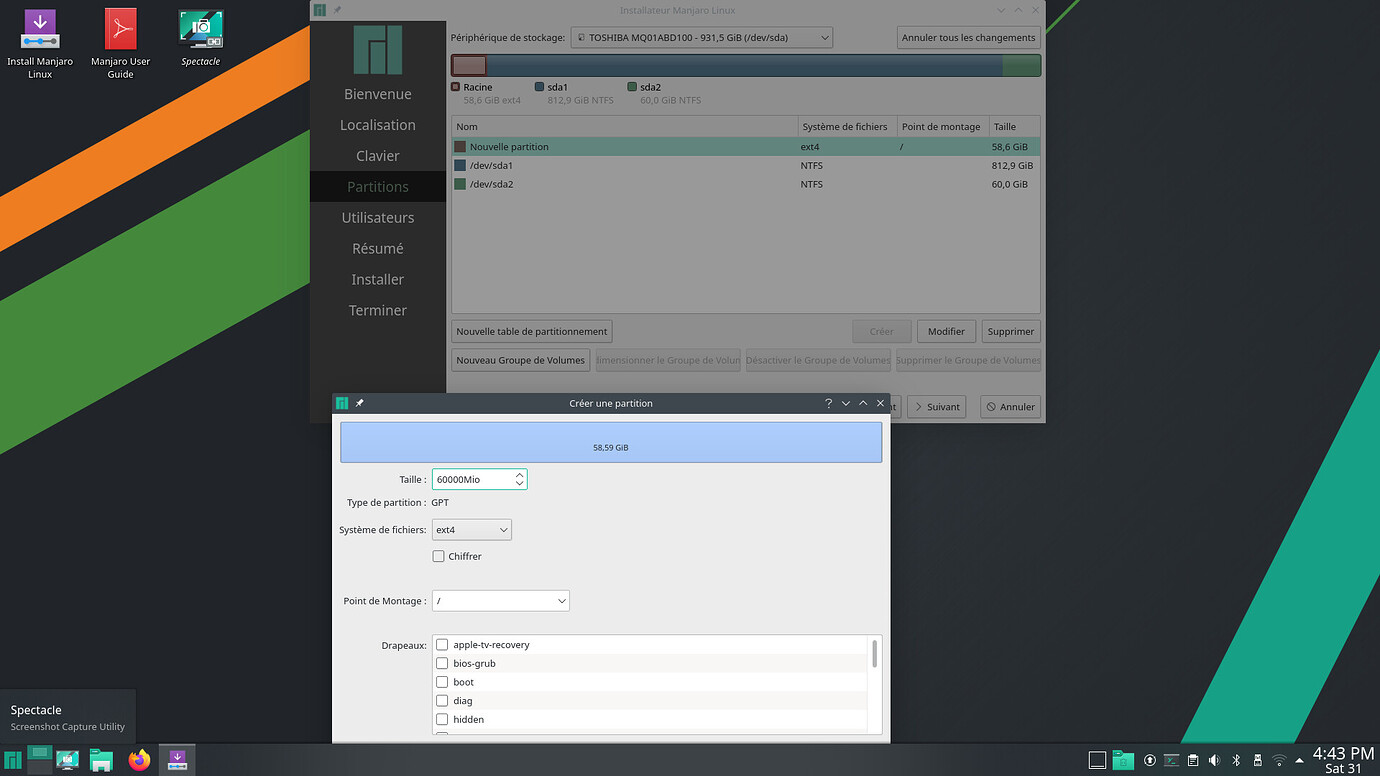Open Install Manjaro Linux desktop icon
Screen dimensions: 1380x776
click(40, 44)
